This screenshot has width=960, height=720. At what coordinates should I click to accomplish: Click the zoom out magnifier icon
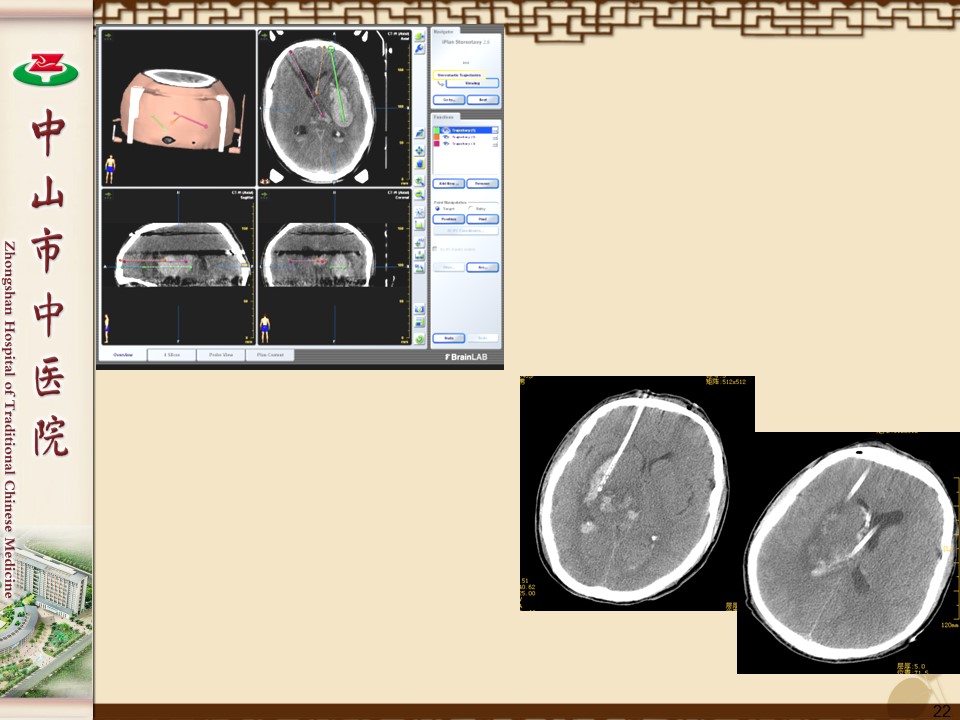[x=419, y=195]
